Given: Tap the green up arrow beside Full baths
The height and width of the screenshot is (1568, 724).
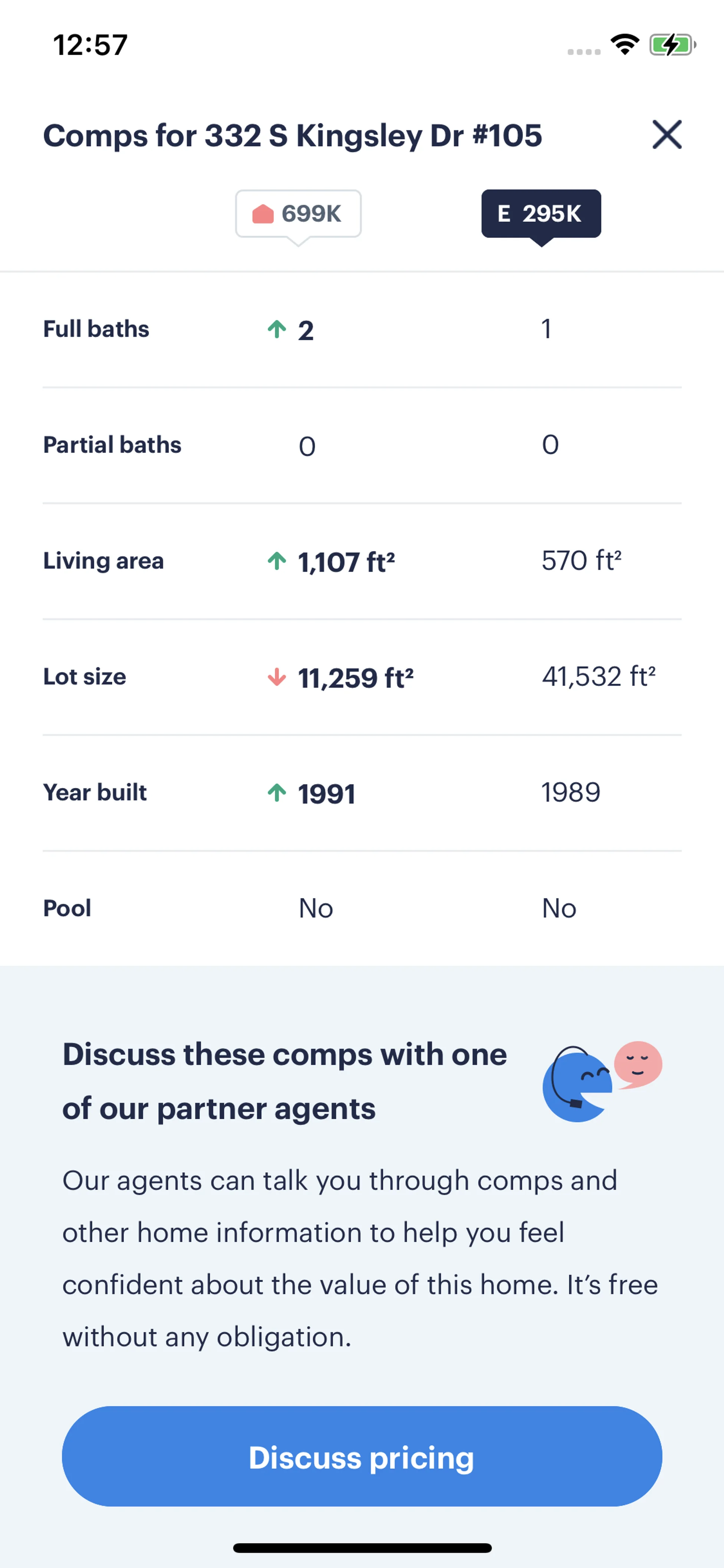Looking at the screenshot, I should coord(277,329).
